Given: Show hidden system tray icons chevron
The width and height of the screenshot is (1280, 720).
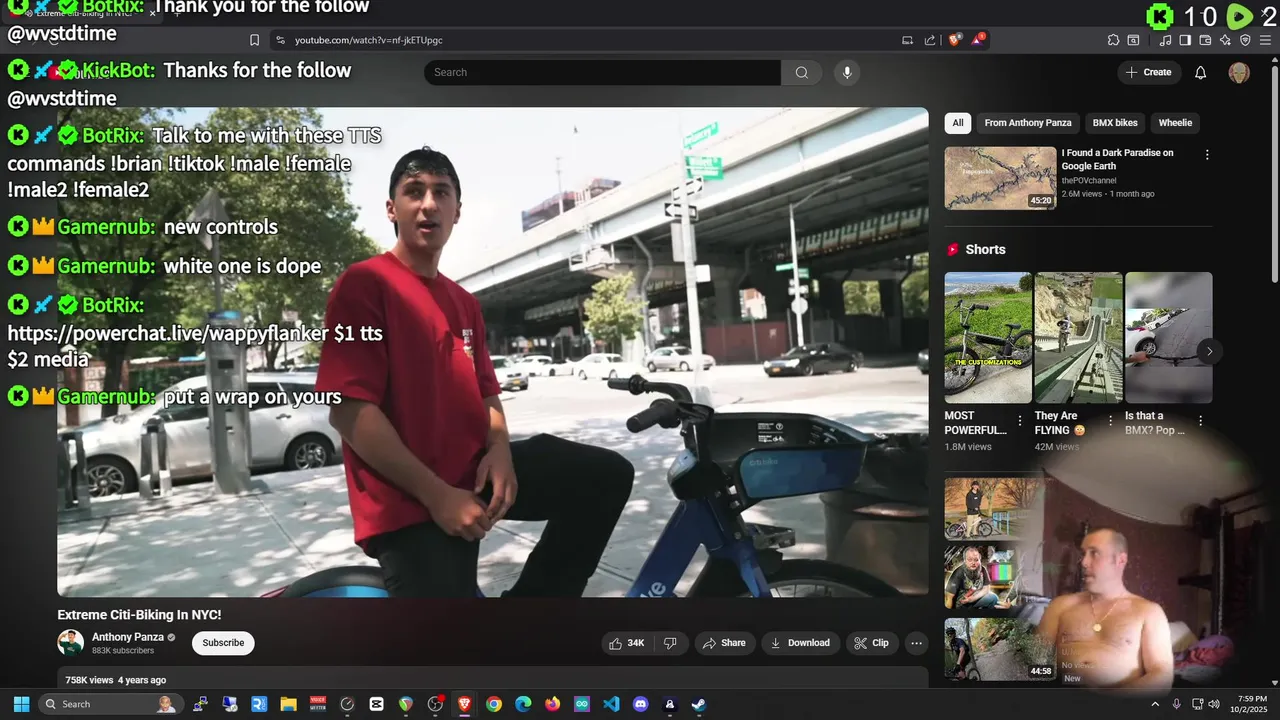Looking at the screenshot, I should [1155, 704].
